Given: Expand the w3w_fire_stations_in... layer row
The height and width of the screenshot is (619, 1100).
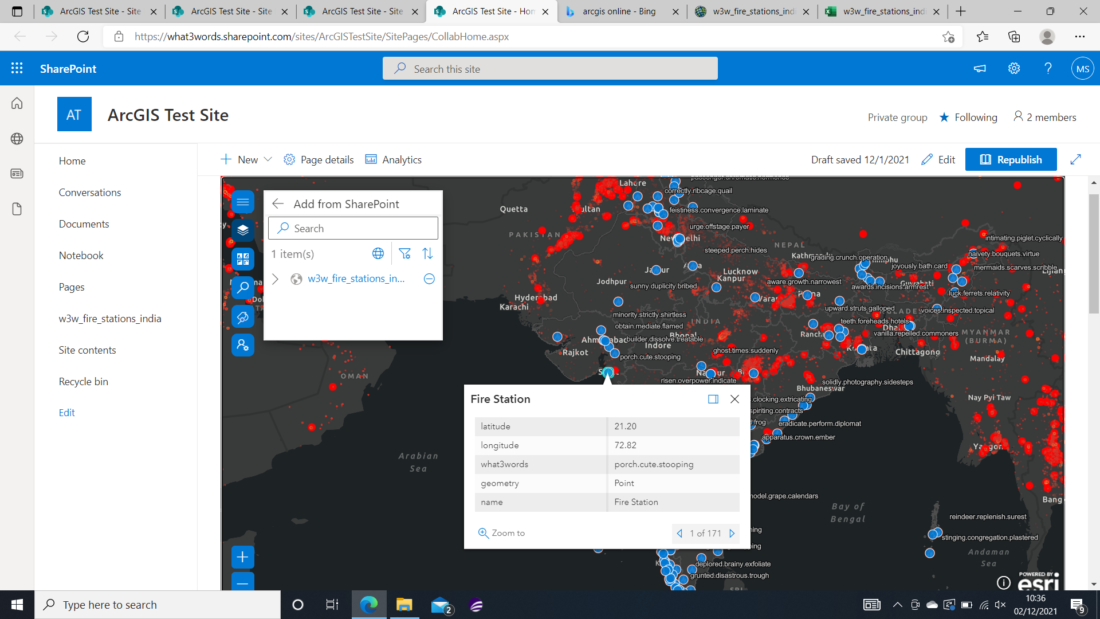Looking at the screenshot, I should pos(276,279).
